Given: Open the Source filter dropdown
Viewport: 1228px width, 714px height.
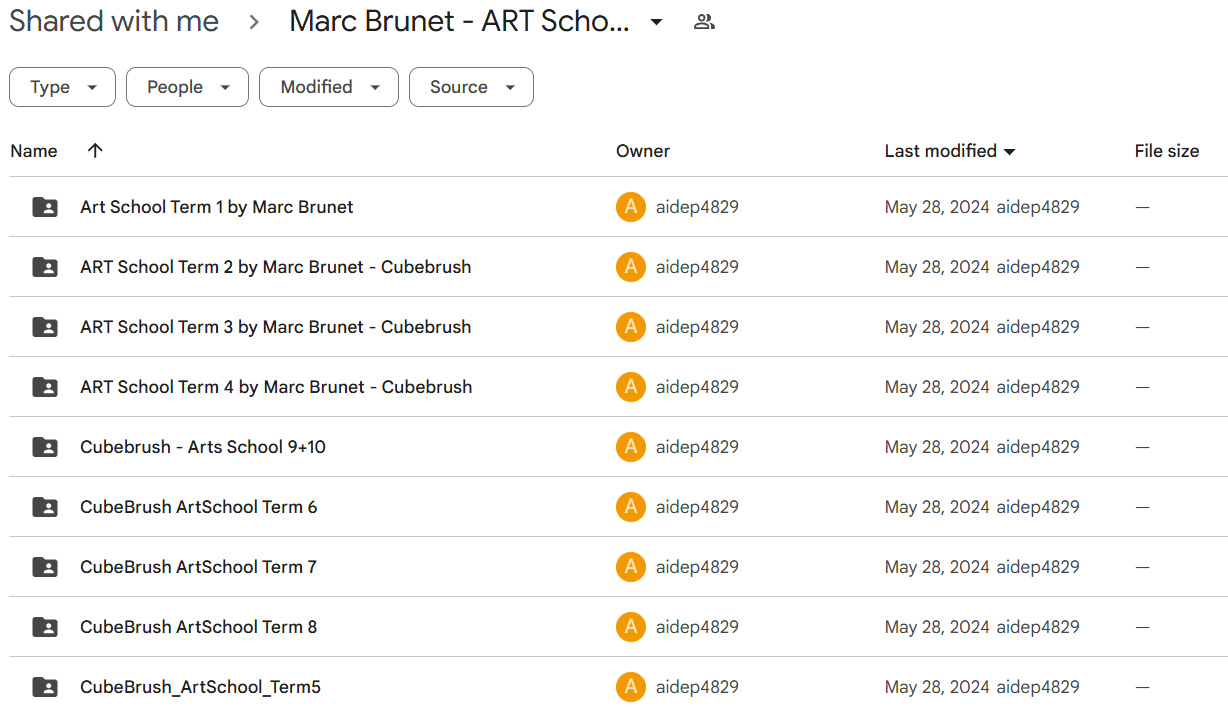Looking at the screenshot, I should point(471,87).
